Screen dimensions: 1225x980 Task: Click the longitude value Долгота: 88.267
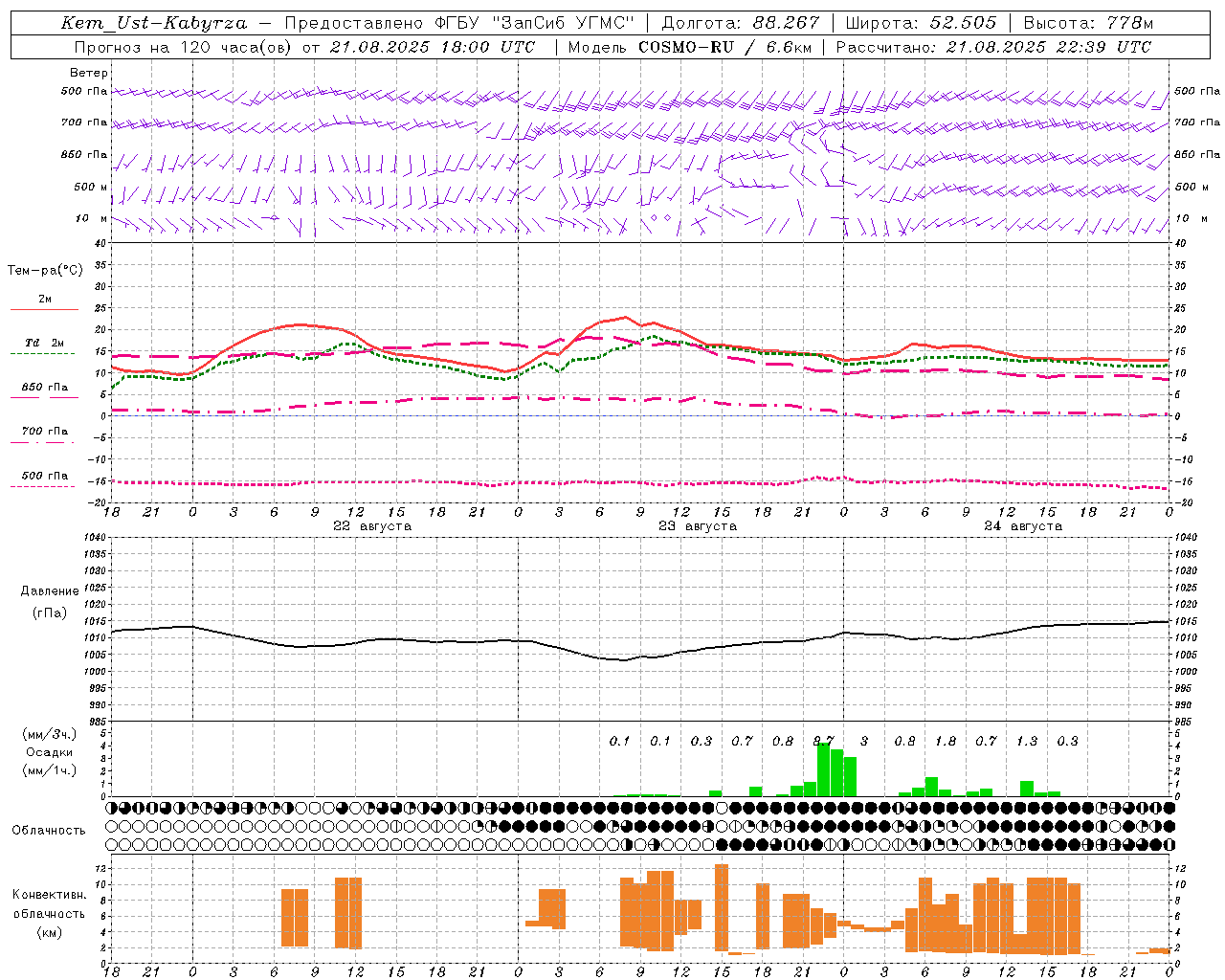pos(741,23)
